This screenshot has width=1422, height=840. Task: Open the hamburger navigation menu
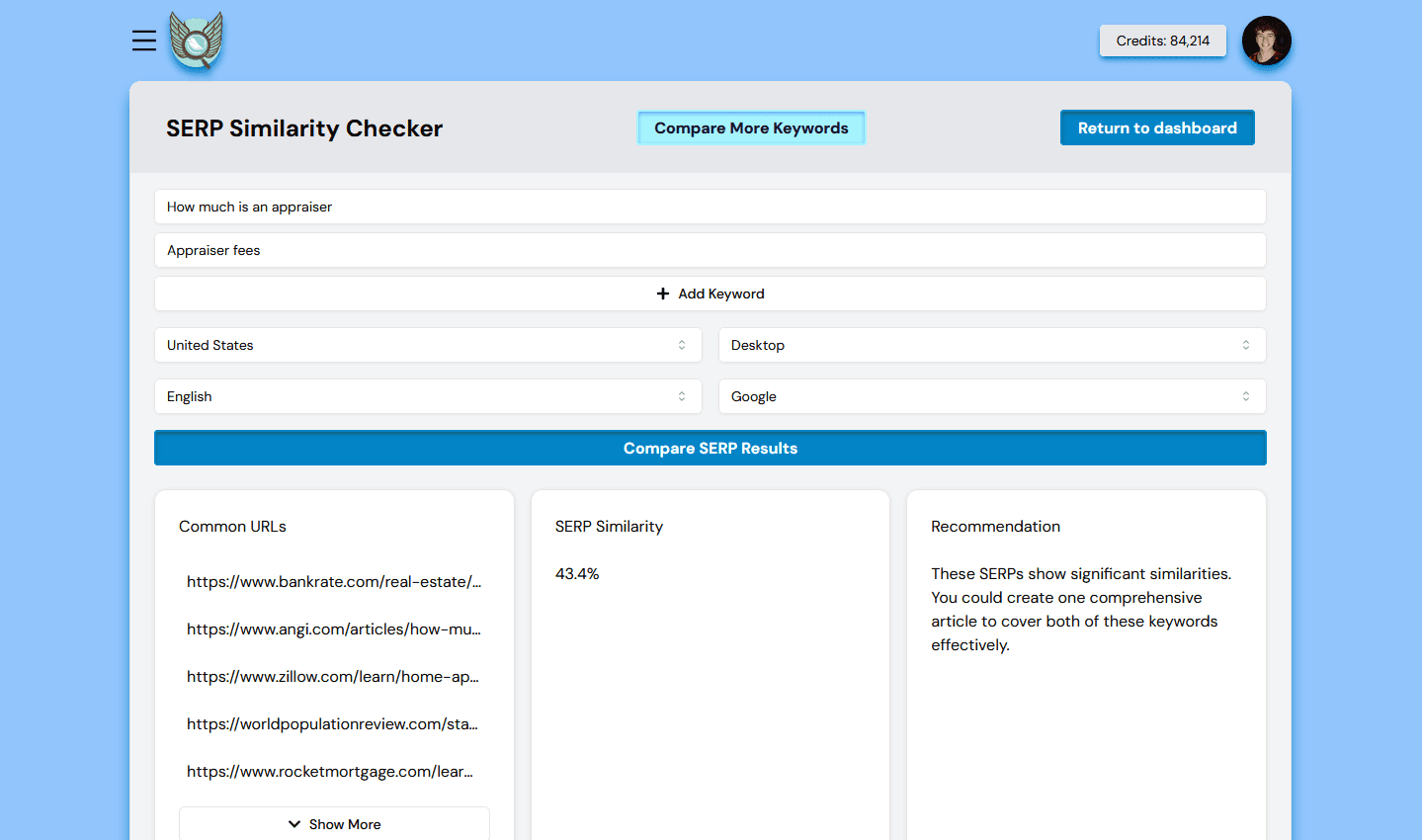click(143, 41)
